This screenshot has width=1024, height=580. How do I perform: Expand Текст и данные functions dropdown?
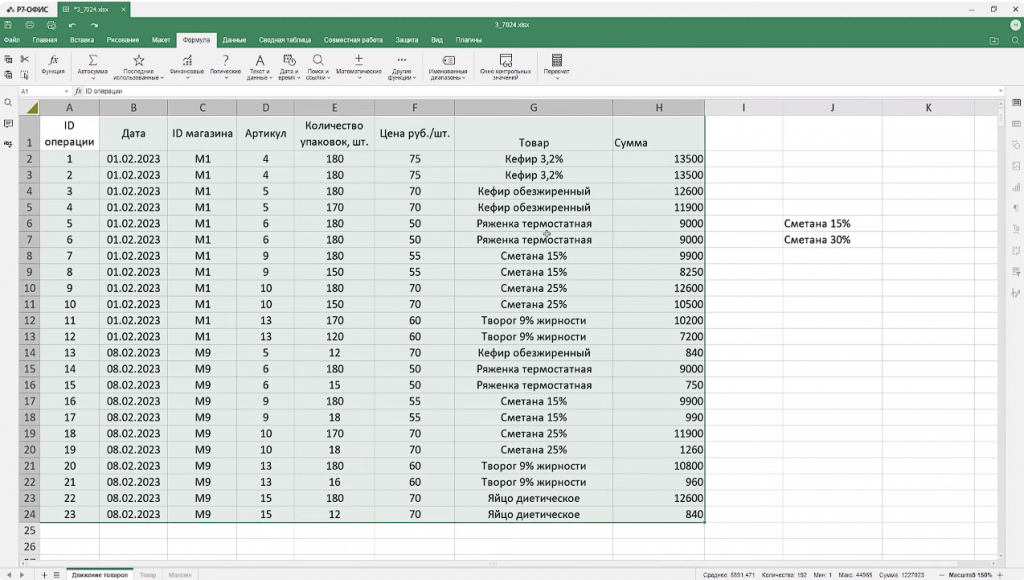pos(271,78)
